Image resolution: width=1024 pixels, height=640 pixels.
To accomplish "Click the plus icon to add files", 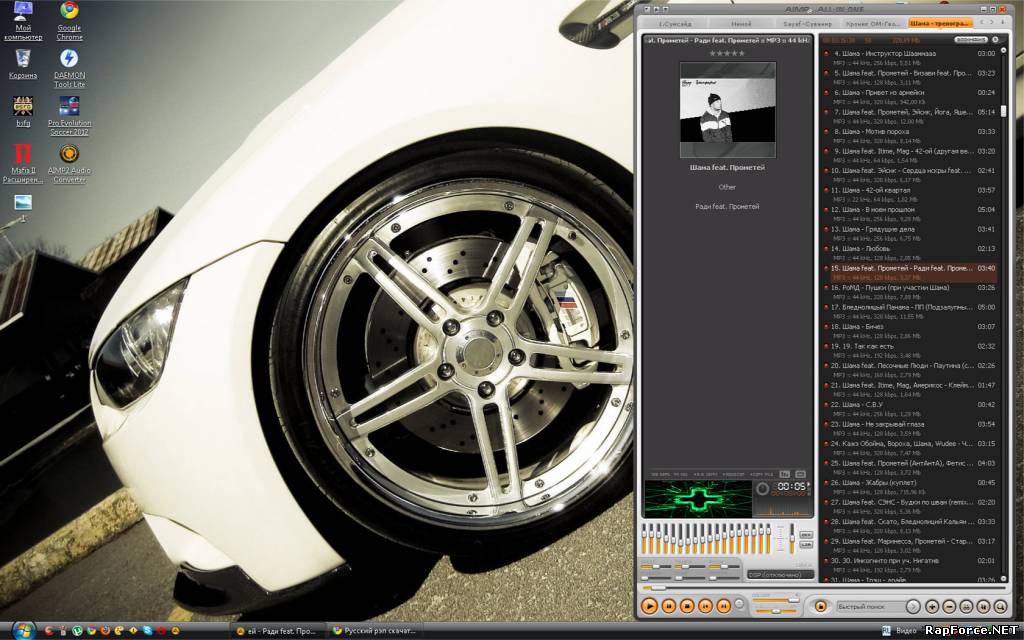I will pos(932,607).
